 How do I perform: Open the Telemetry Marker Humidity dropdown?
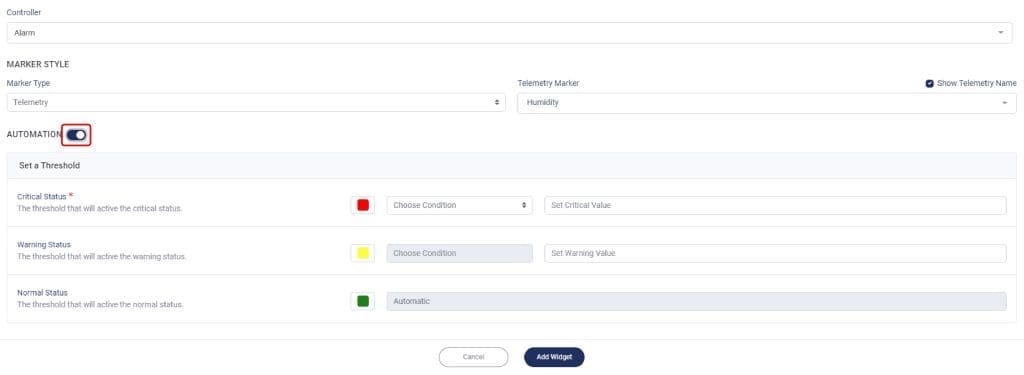[767, 103]
